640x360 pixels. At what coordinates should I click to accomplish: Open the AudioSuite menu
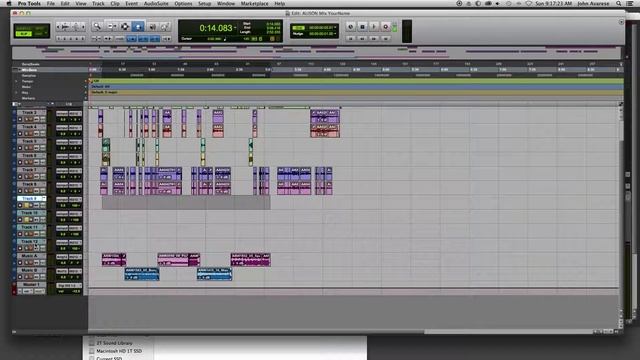click(156, 4)
